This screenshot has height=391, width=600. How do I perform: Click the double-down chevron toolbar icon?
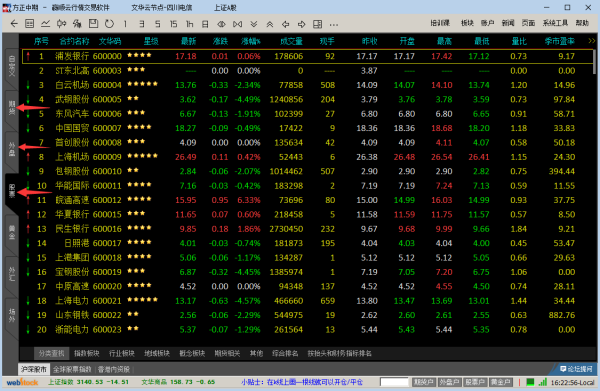[x=254, y=24]
